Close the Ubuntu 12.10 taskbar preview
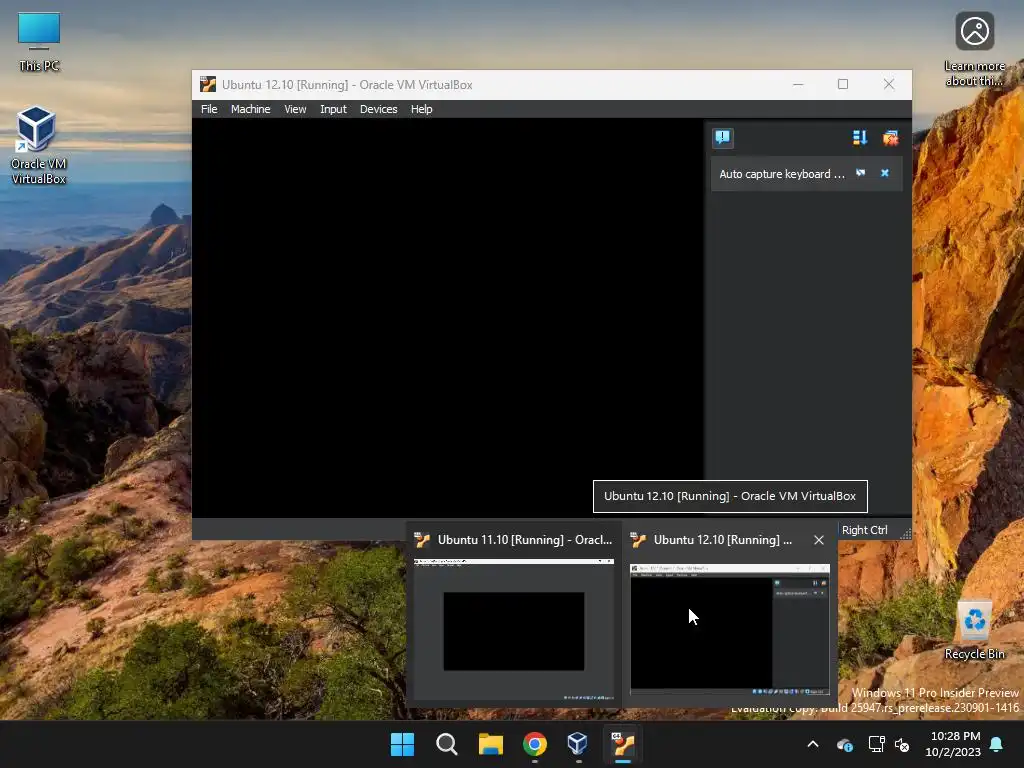Viewport: 1024px width, 768px height. coord(819,540)
